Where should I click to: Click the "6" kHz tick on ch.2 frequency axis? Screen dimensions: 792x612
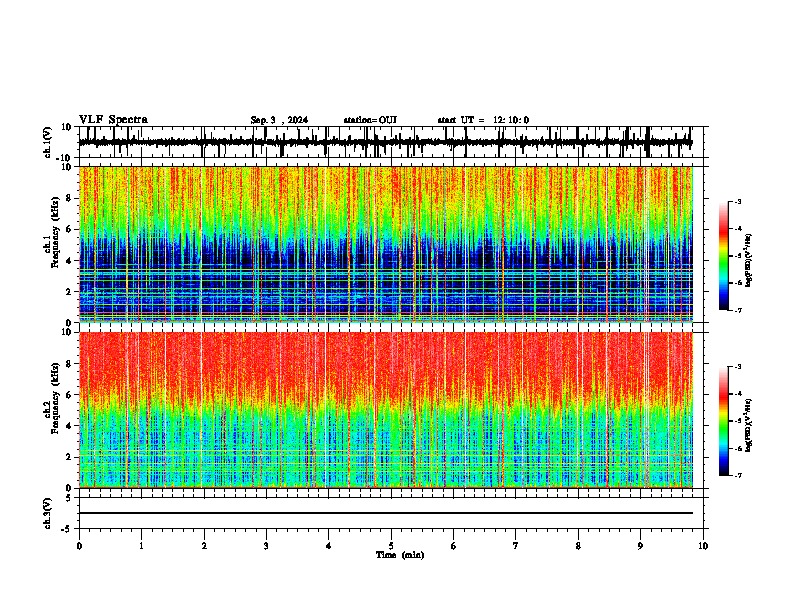[x=69, y=395]
